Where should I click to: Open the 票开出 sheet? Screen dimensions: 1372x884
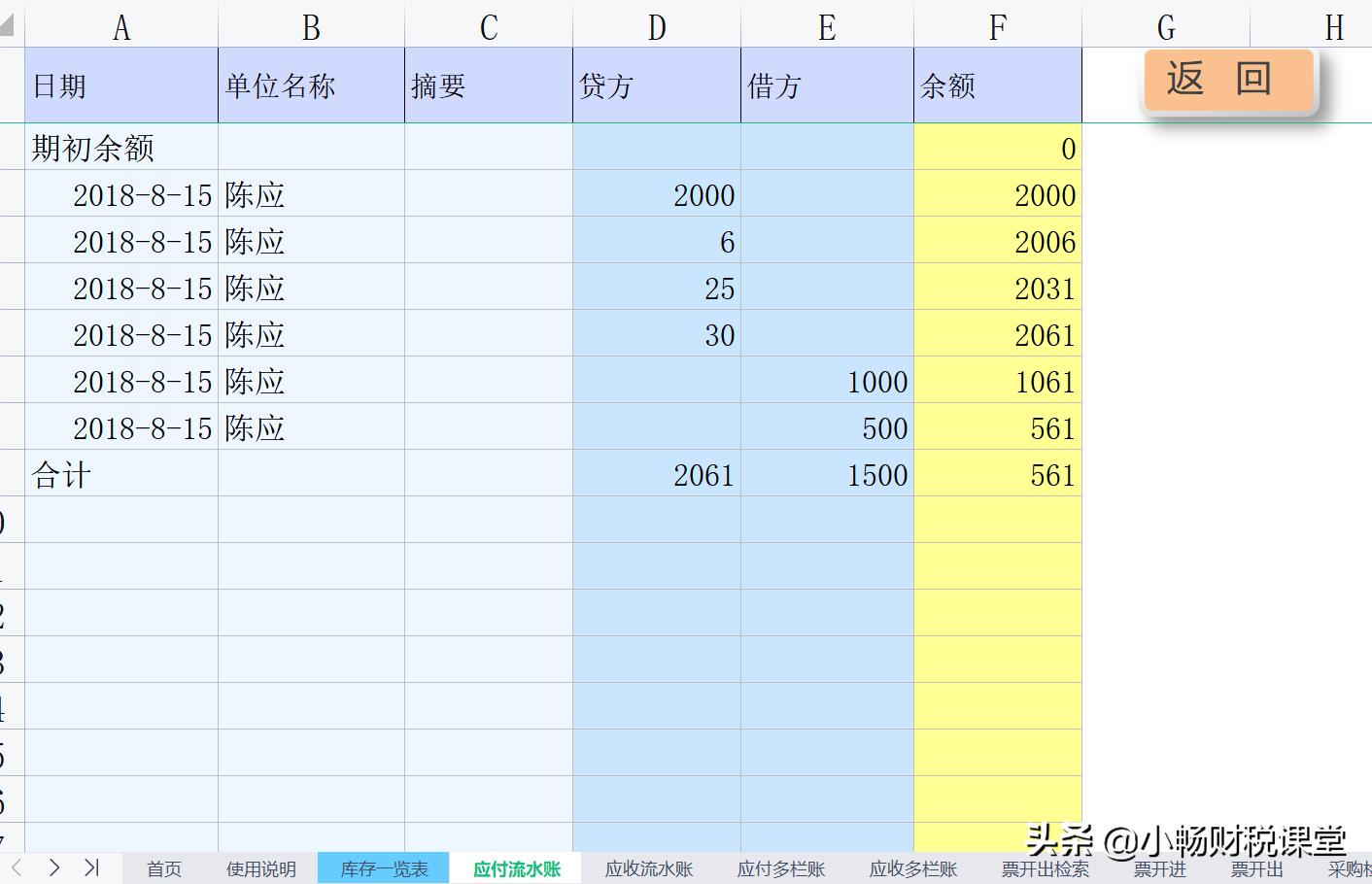[1256, 869]
